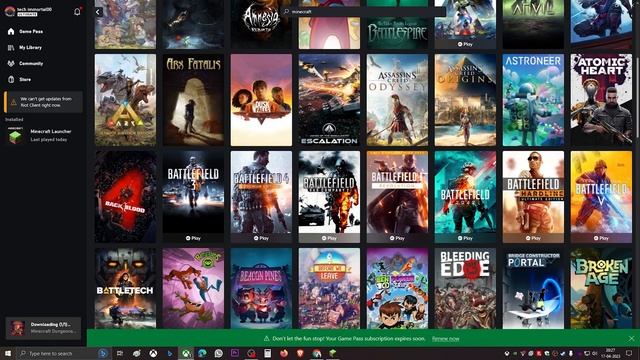Open the Arx Fatalis game tile

pos(193,100)
